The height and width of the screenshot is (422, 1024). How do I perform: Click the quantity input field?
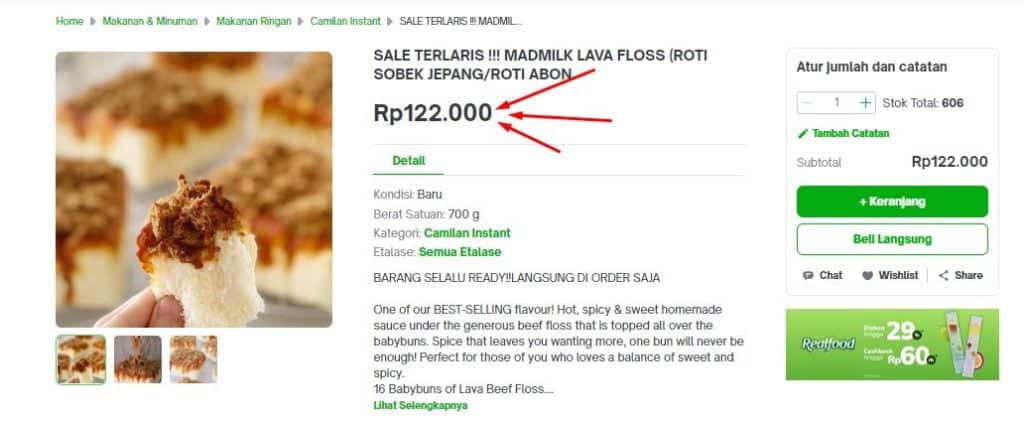click(836, 102)
